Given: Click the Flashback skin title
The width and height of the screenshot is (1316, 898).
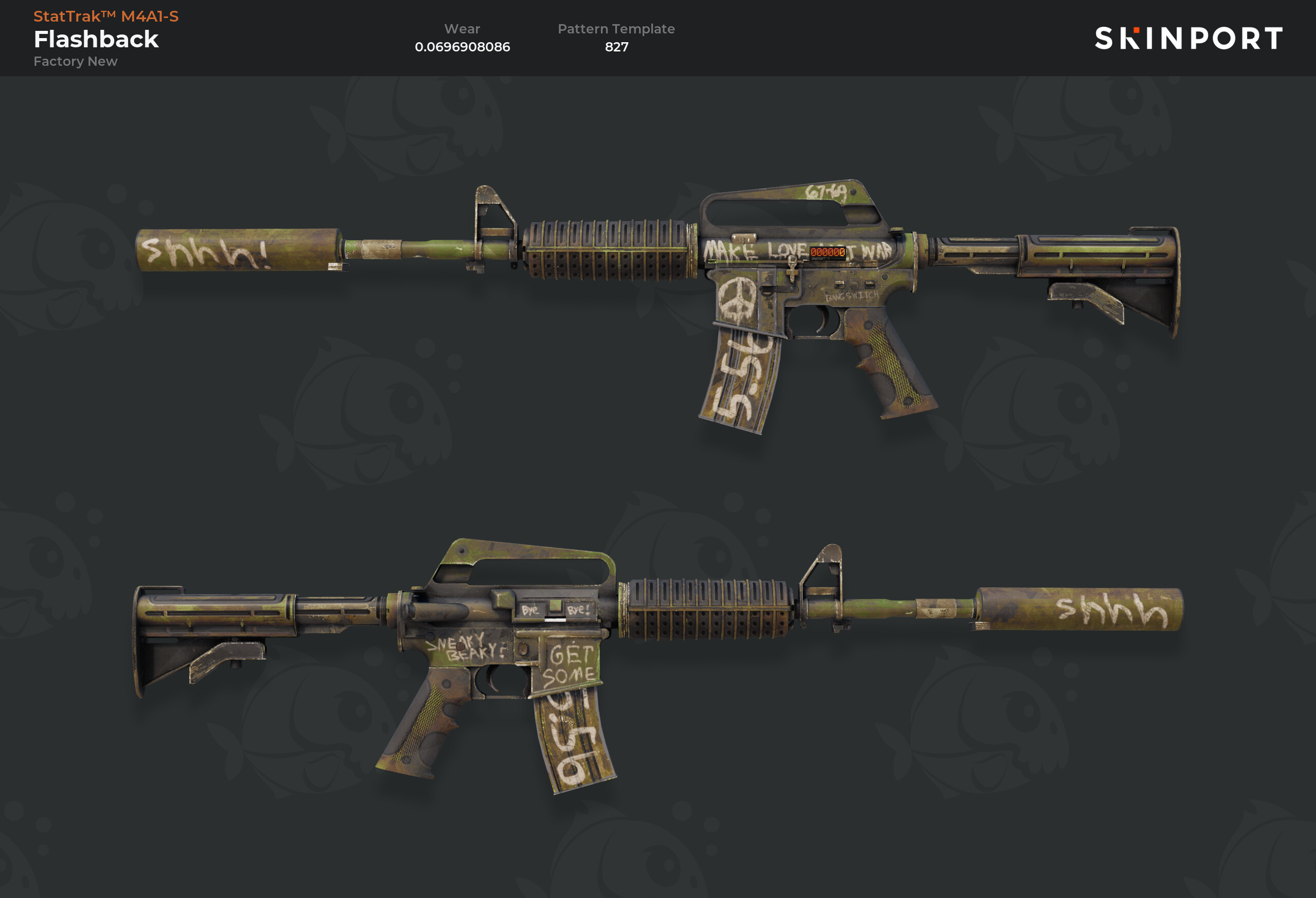Looking at the screenshot, I should tap(96, 39).
